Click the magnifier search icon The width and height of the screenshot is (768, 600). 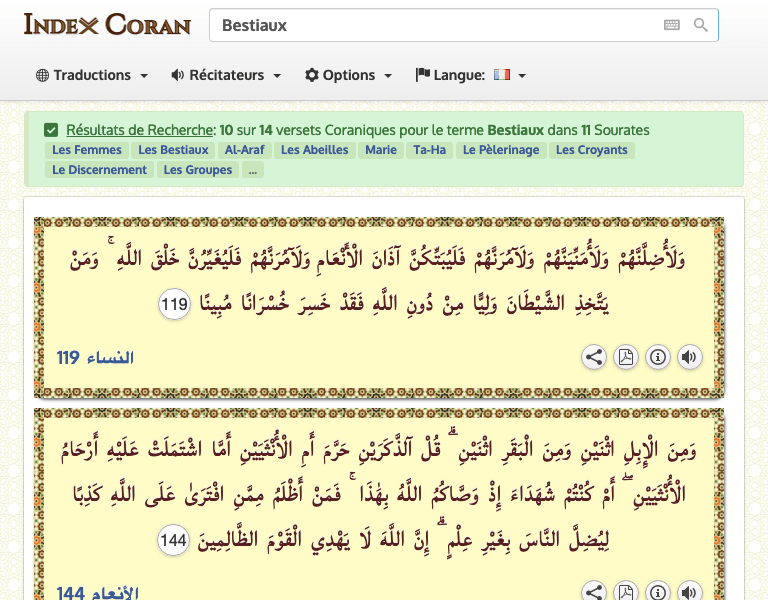[x=700, y=24]
